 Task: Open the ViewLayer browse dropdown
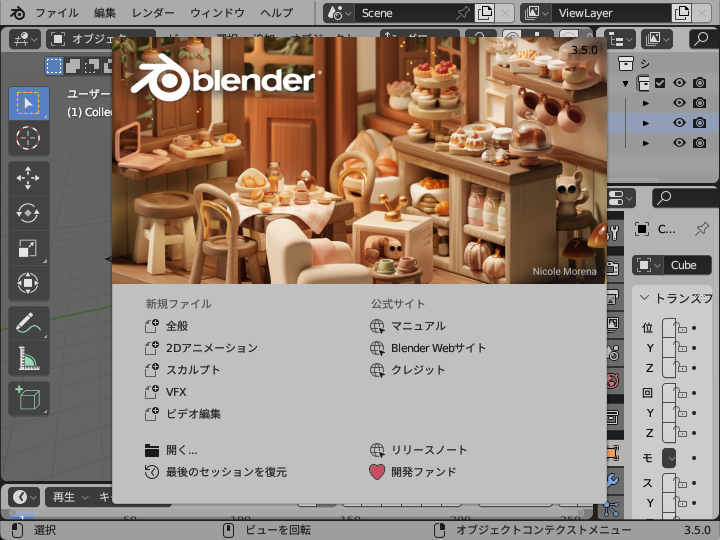pyautogui.click(x=536, y=13)
